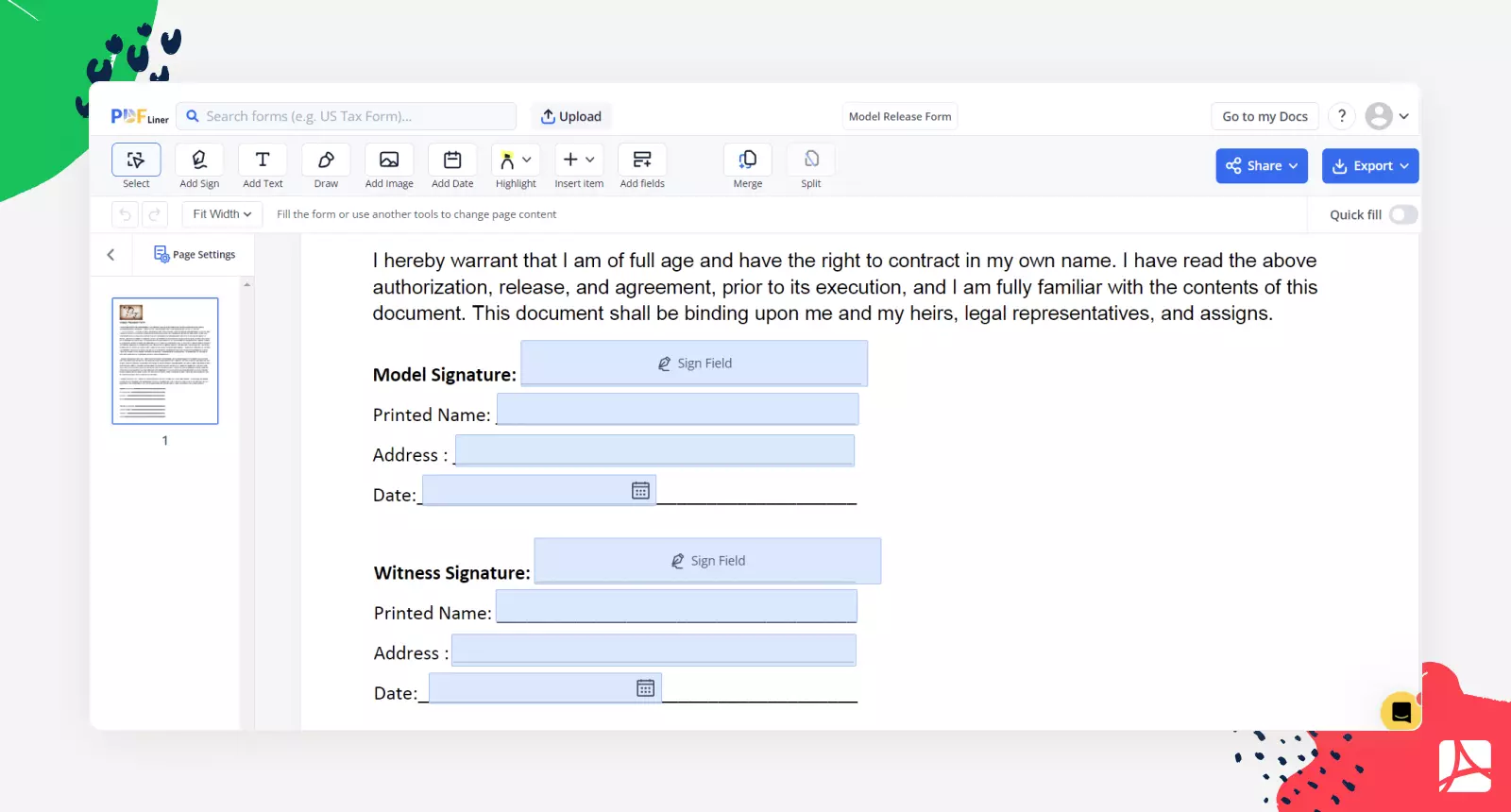The height and width of the screenshot is (812, 1511).
Task: Click the Share button
Action: click(x=1262, y=165)
